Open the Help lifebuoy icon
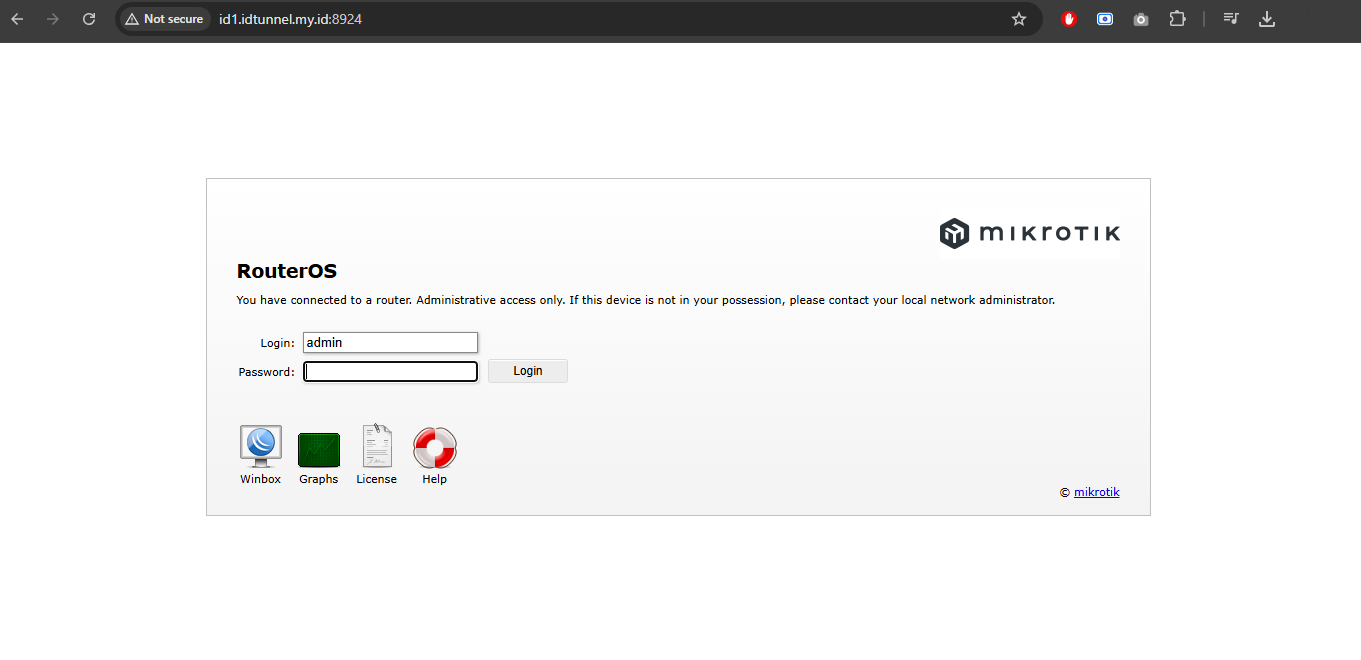 pyautogui.click(x=435, y=447)
